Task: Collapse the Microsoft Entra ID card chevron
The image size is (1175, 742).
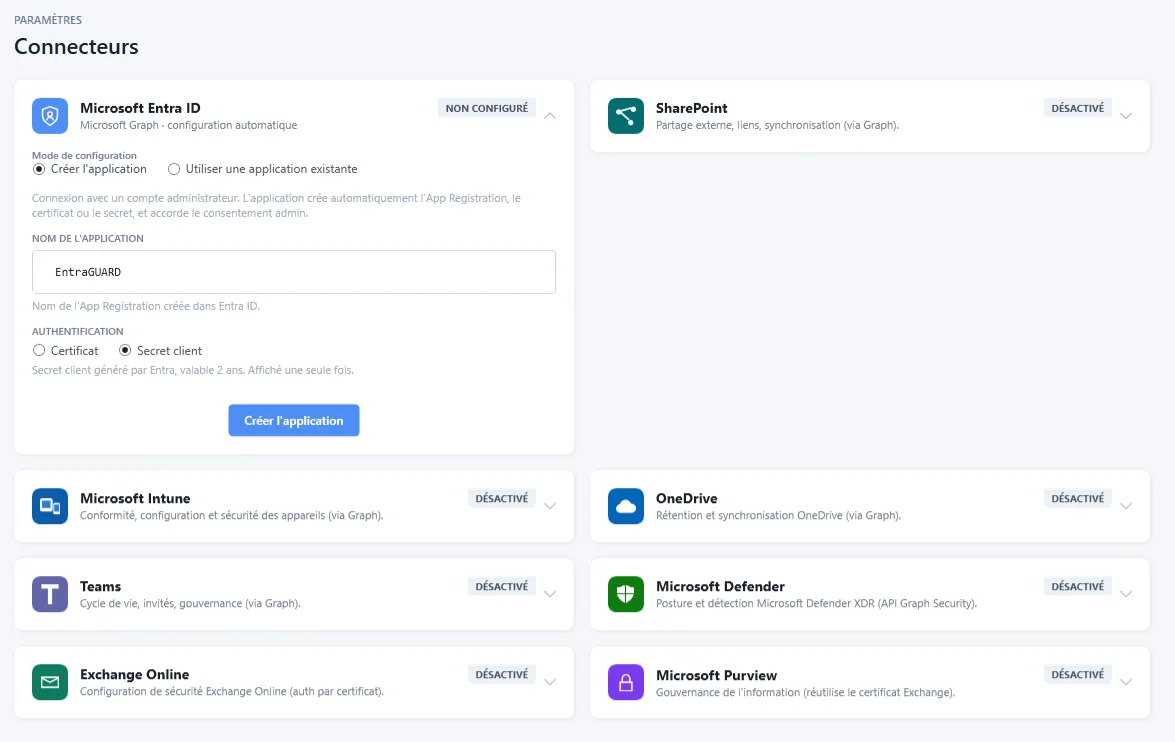Action: pos(550,116)
